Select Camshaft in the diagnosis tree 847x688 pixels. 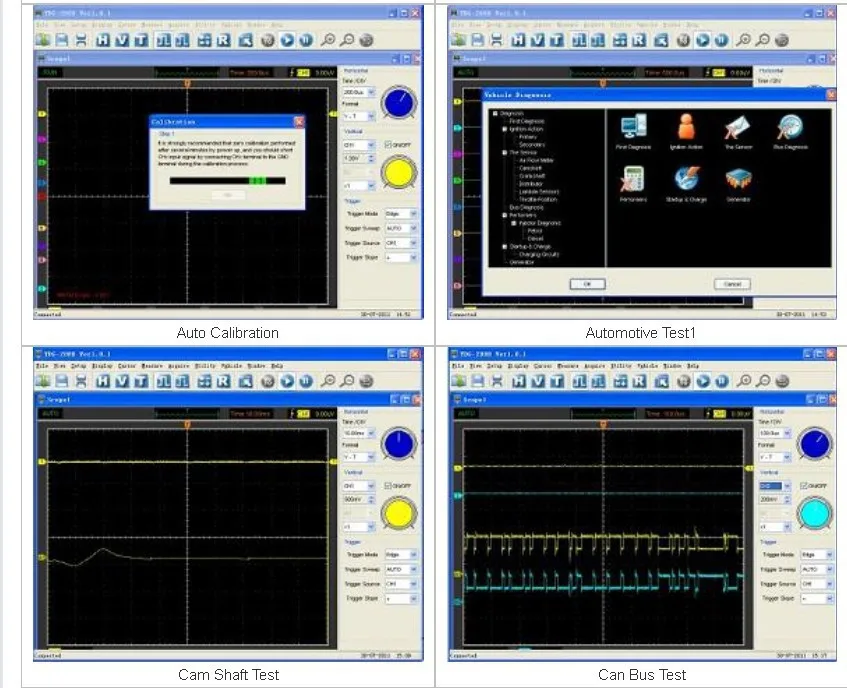tap(530, 168)
